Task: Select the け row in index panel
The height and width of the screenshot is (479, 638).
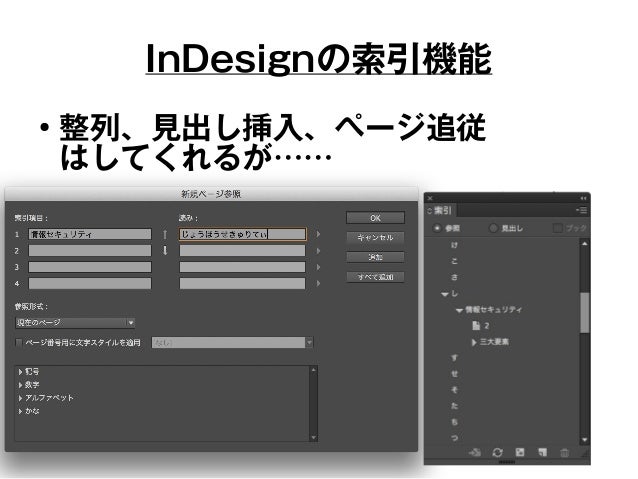Action: pos(454,245)
